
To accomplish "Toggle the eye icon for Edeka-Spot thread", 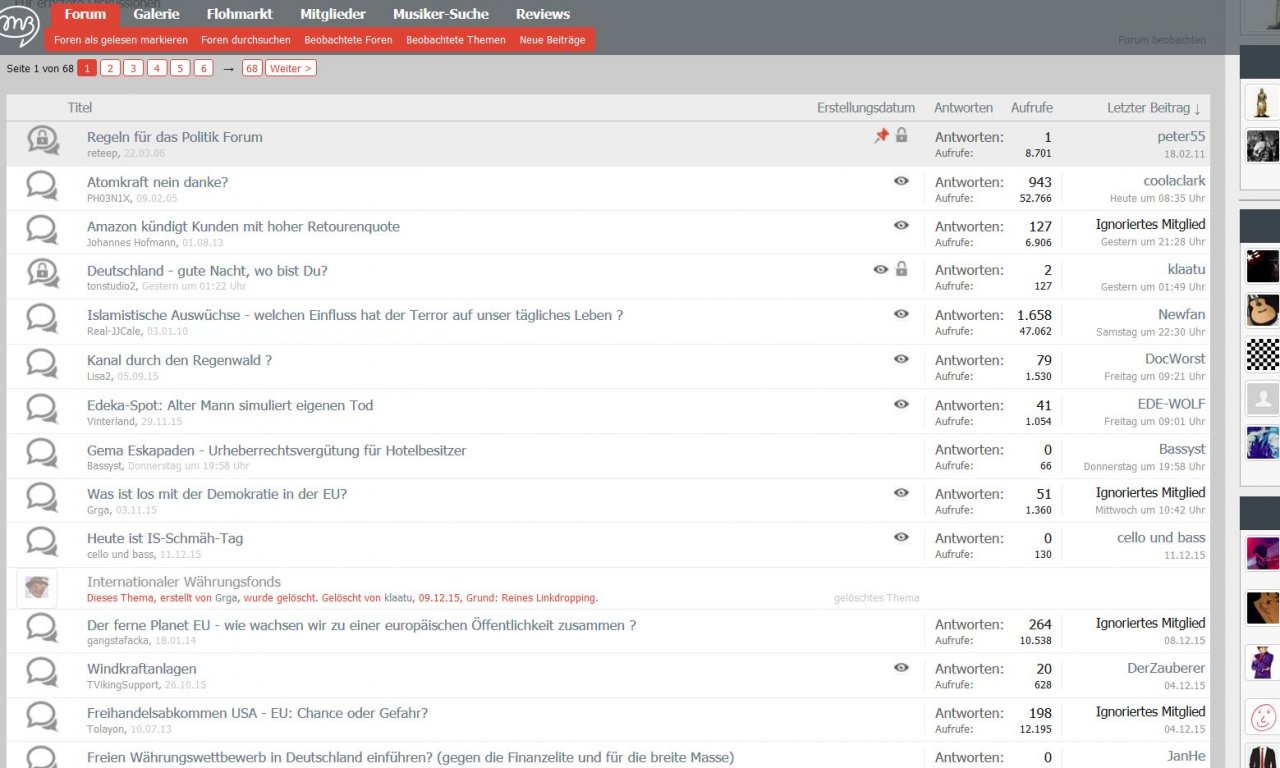I will click(901, 404).
